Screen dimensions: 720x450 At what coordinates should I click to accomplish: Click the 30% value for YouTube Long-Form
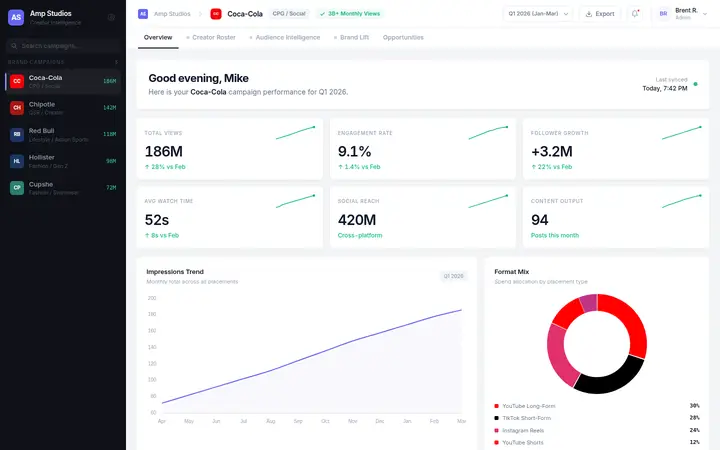[694, 405]
